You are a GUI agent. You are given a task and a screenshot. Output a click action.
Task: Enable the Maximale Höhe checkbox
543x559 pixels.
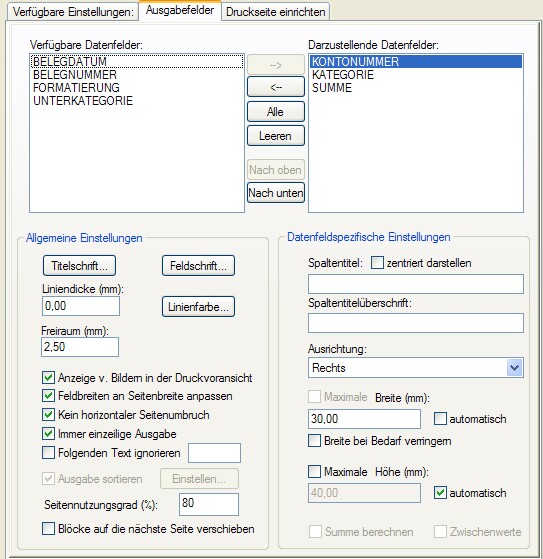[x=314, y=472]
